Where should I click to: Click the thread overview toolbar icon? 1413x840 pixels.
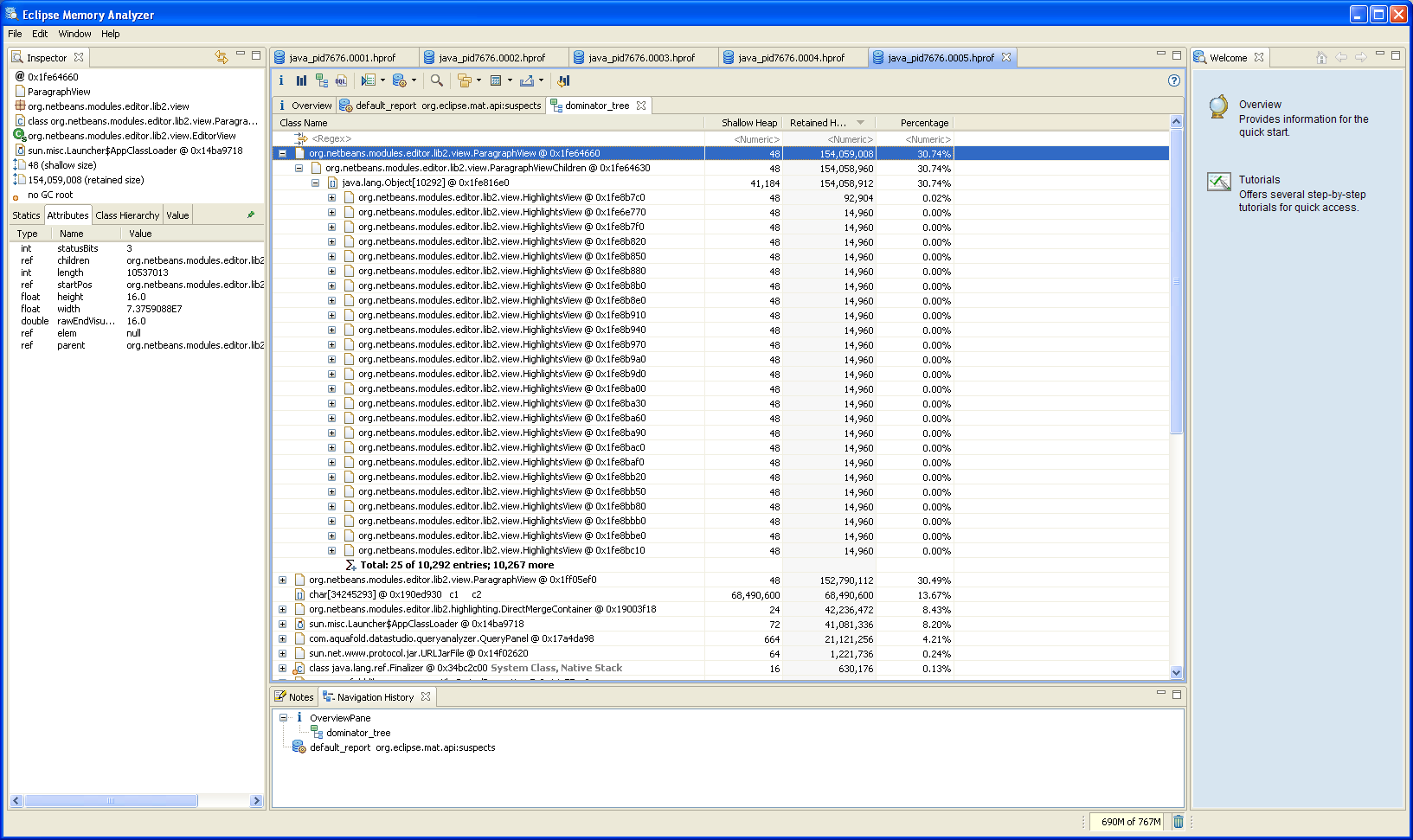click(x=368, y=80)
